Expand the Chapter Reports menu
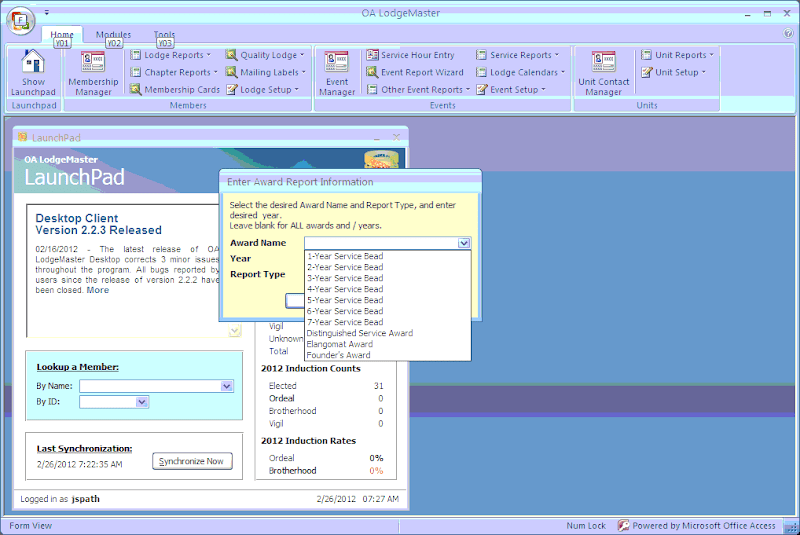800x535 pixels. (x=174, y=72)
